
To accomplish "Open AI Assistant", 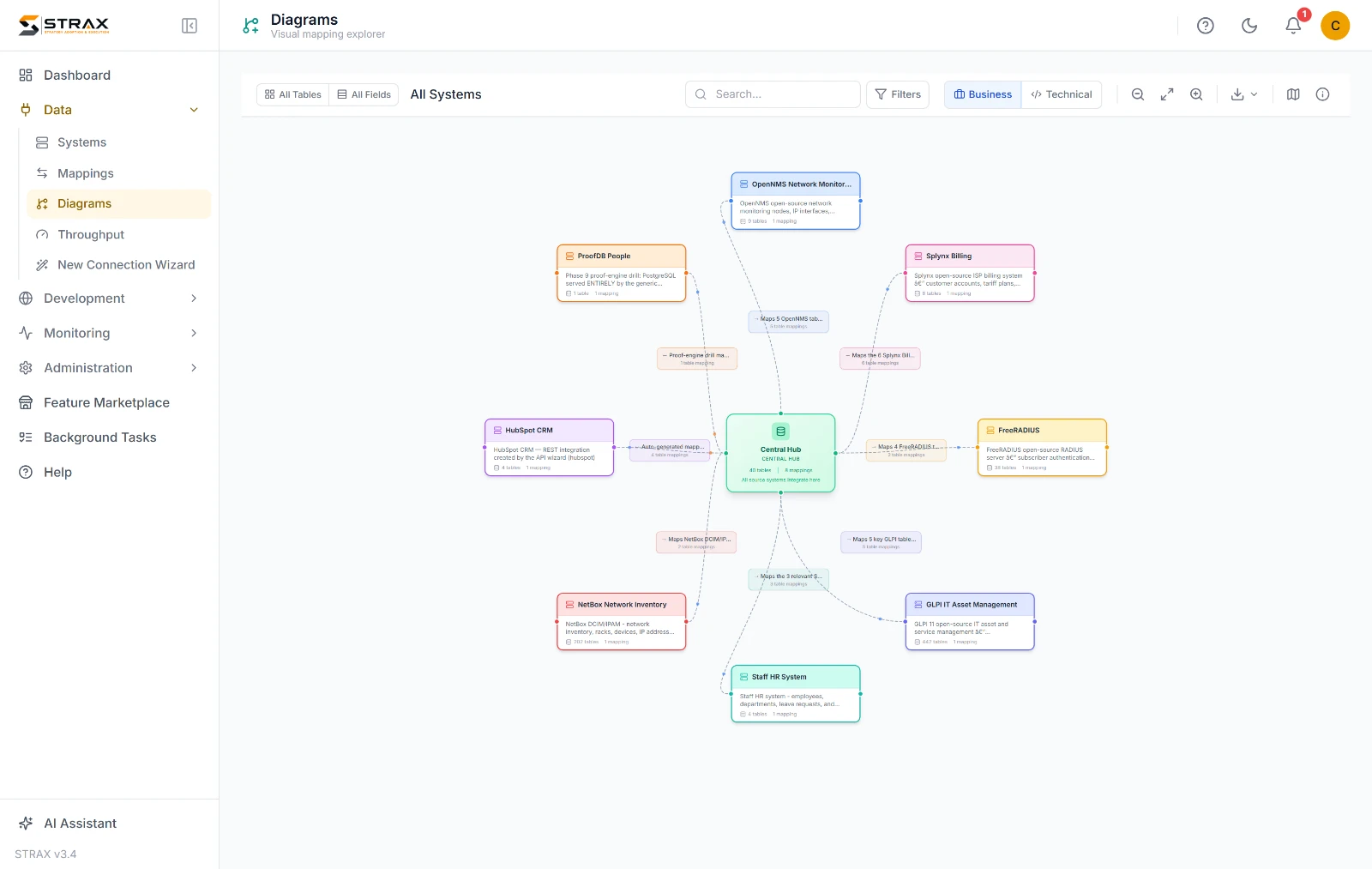I will [x=110, y=824].
